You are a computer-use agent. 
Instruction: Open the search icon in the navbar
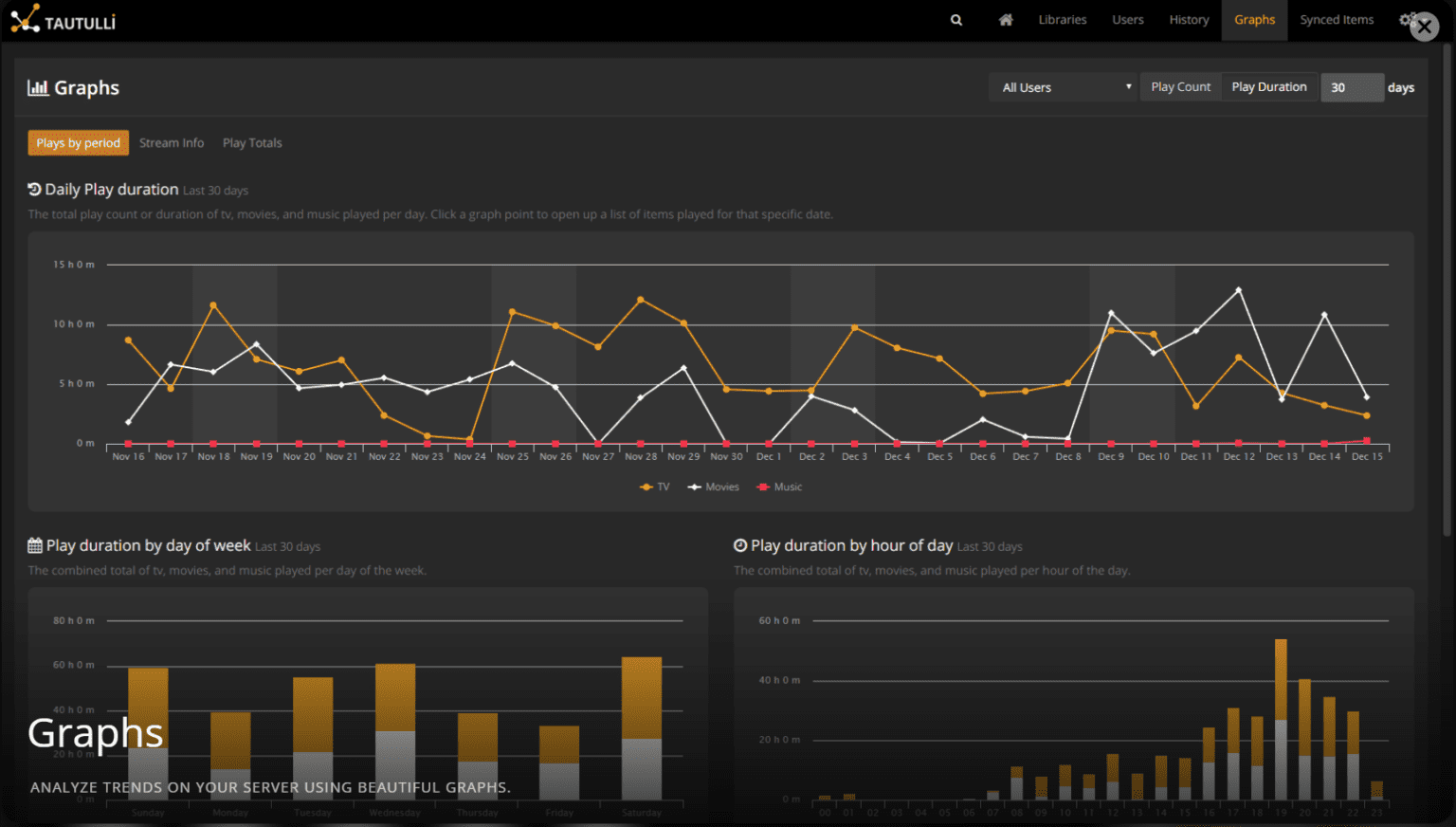[x=955, y=19]
